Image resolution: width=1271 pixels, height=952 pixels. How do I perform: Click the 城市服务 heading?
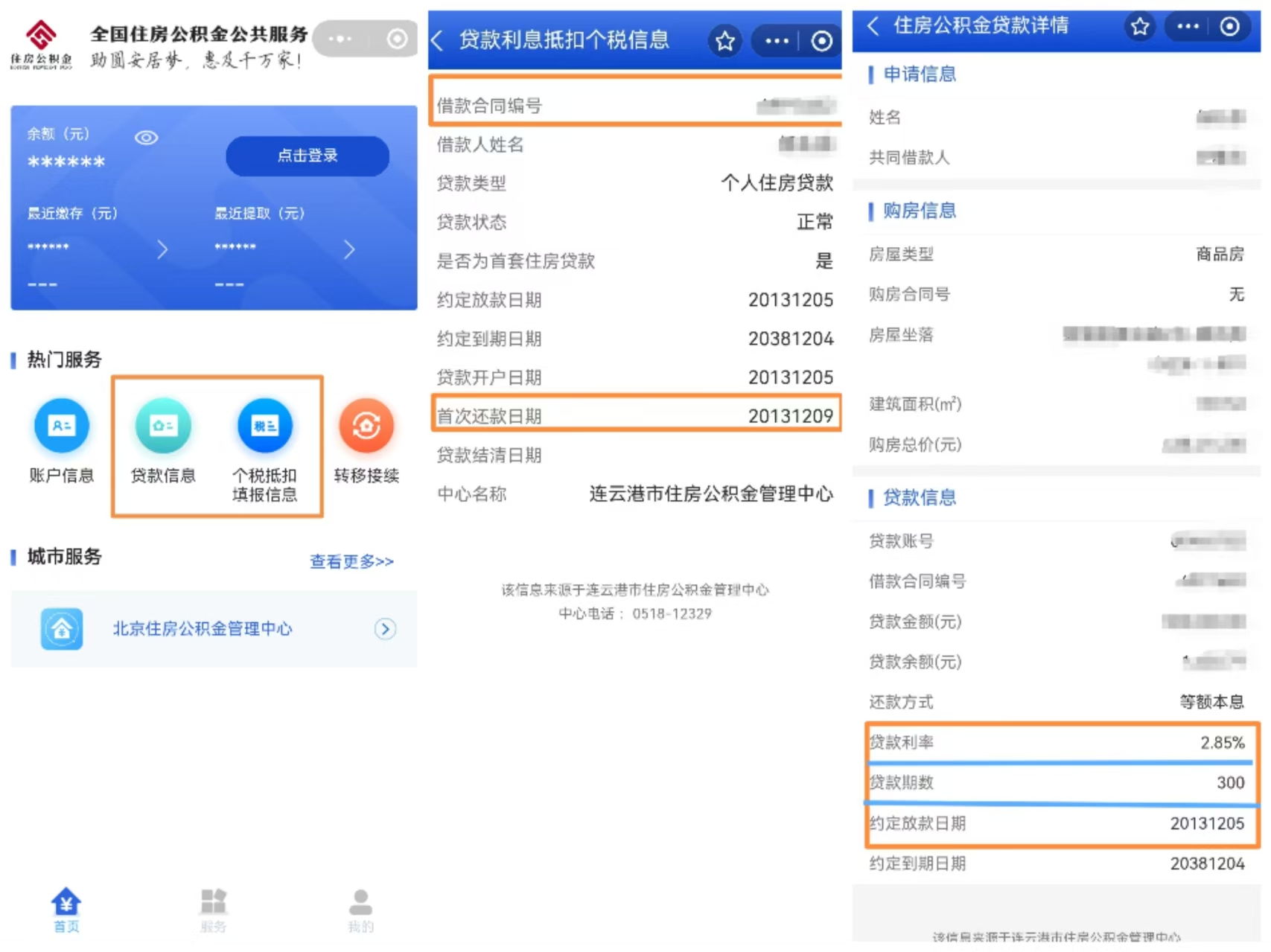click(64, 557)
